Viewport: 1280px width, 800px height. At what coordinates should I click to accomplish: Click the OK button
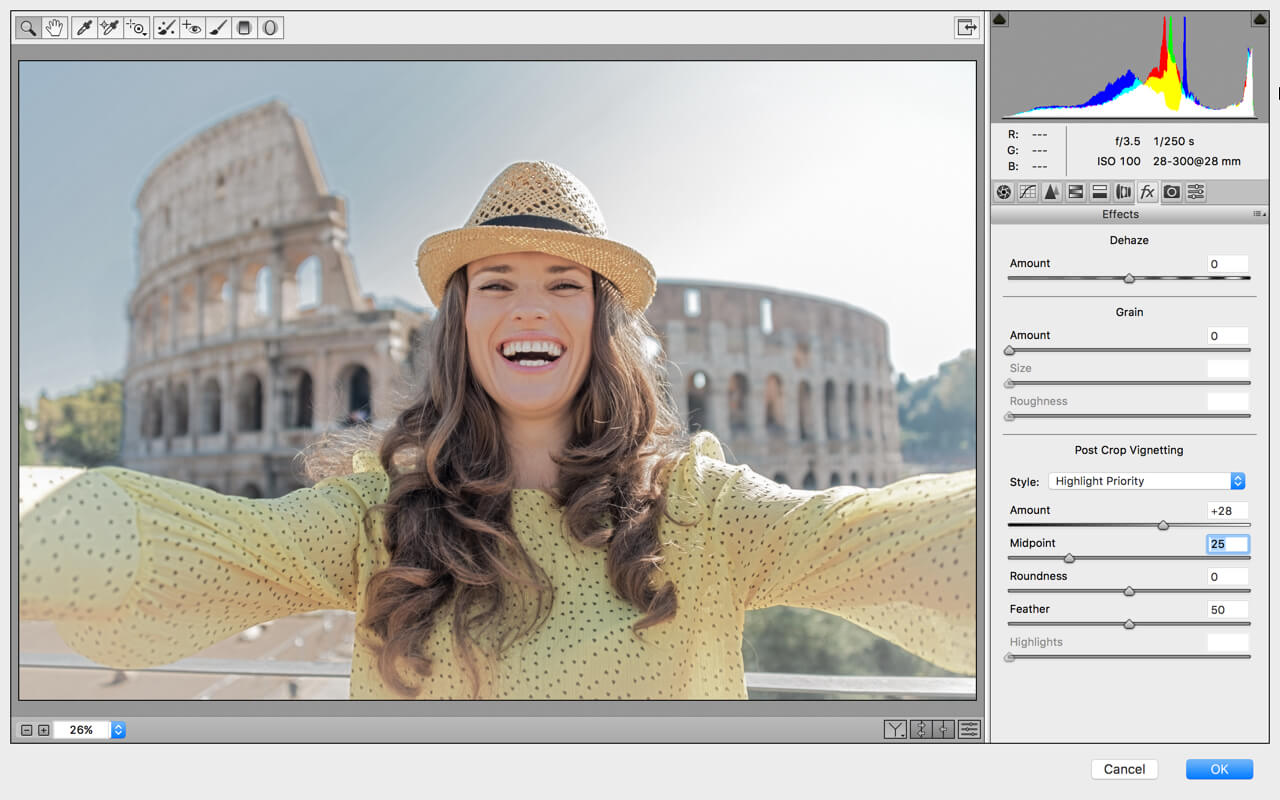click(x=1219, y=769)
